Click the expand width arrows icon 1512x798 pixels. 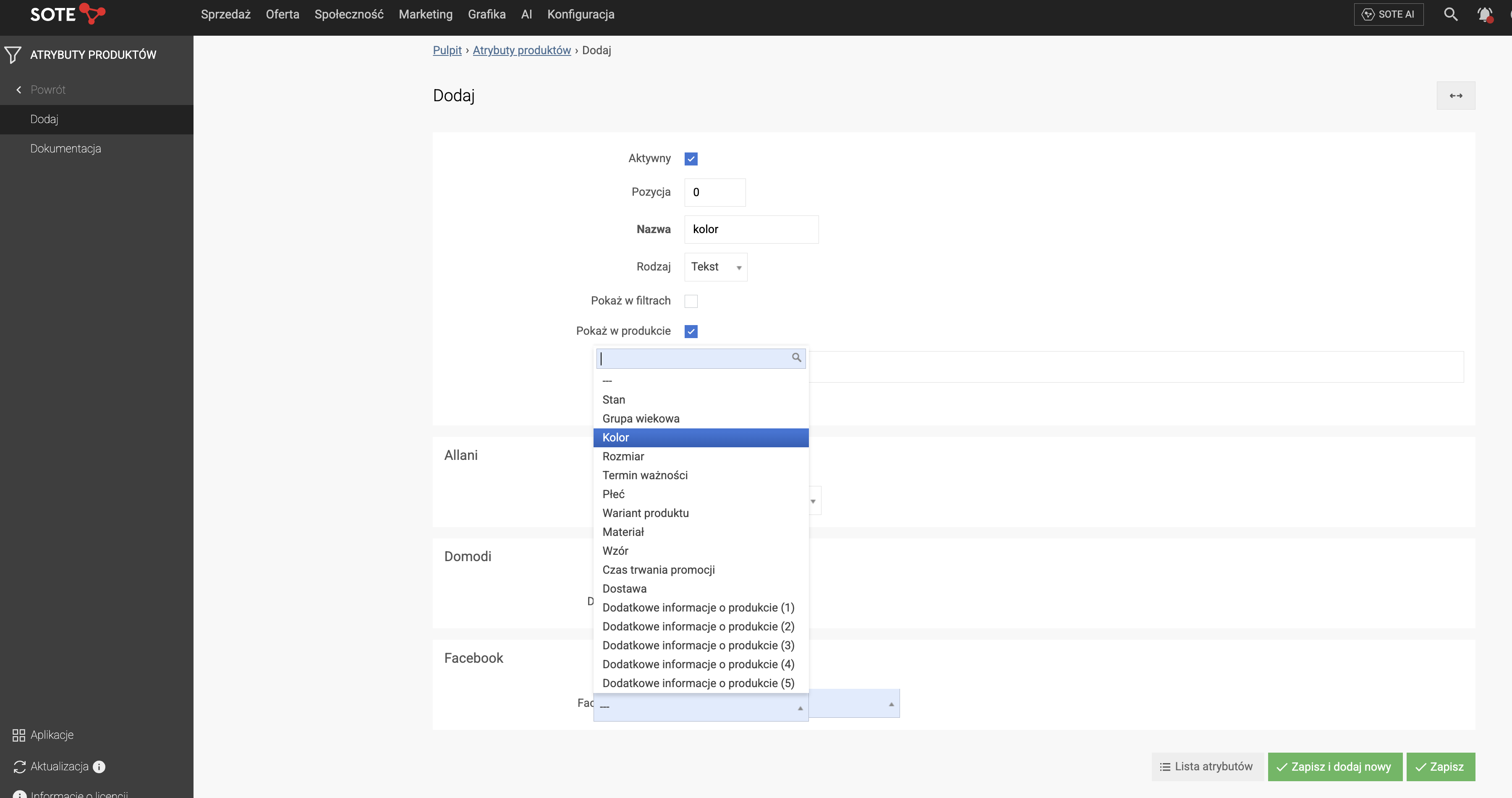tap(1456, 96)
